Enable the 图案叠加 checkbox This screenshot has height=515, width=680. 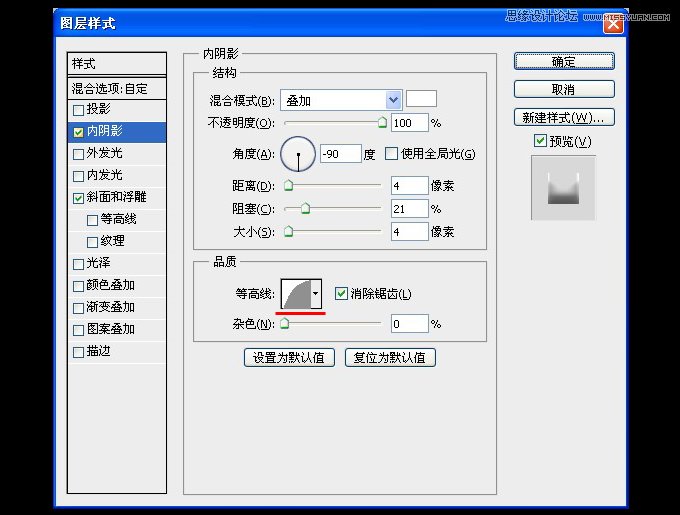78,330
